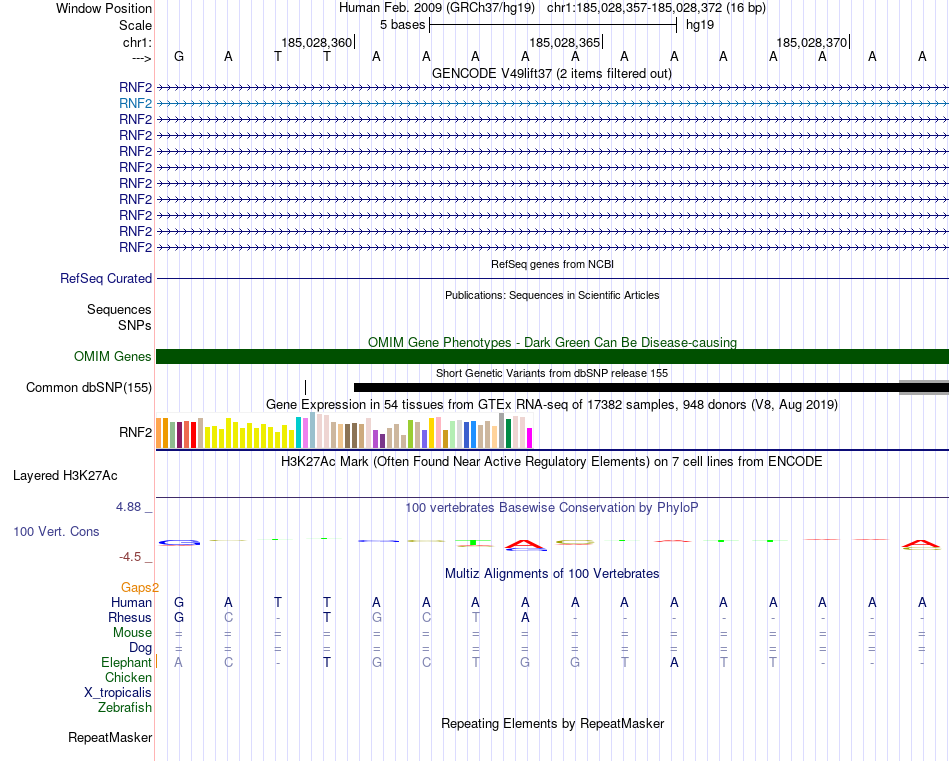950x761 pixels.
Task: Click the light-blue RNF2 transcript arrow line
Action: pos(552,104)
